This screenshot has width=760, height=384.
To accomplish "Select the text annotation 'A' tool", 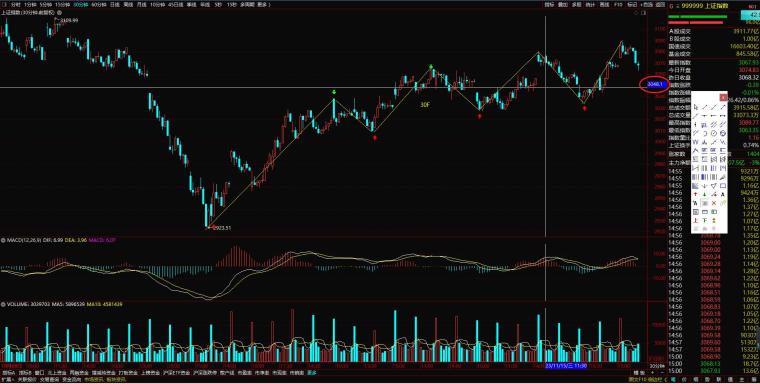I will click(x=723, y=194).
